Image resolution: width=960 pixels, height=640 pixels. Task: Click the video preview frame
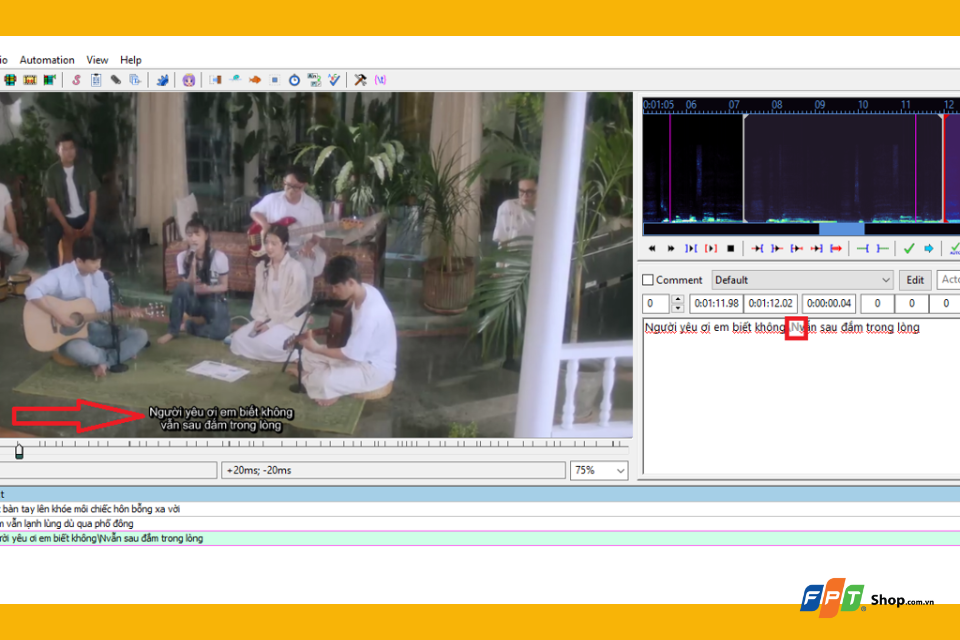pos(316,265)
